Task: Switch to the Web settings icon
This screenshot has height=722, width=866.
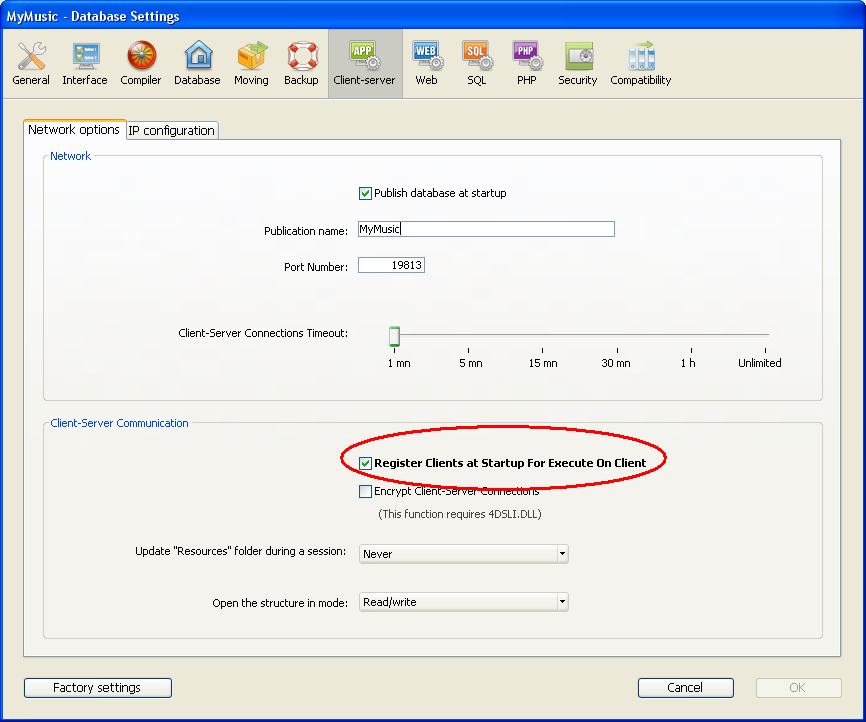Action: pyautogui.click(x=426, y=64)
